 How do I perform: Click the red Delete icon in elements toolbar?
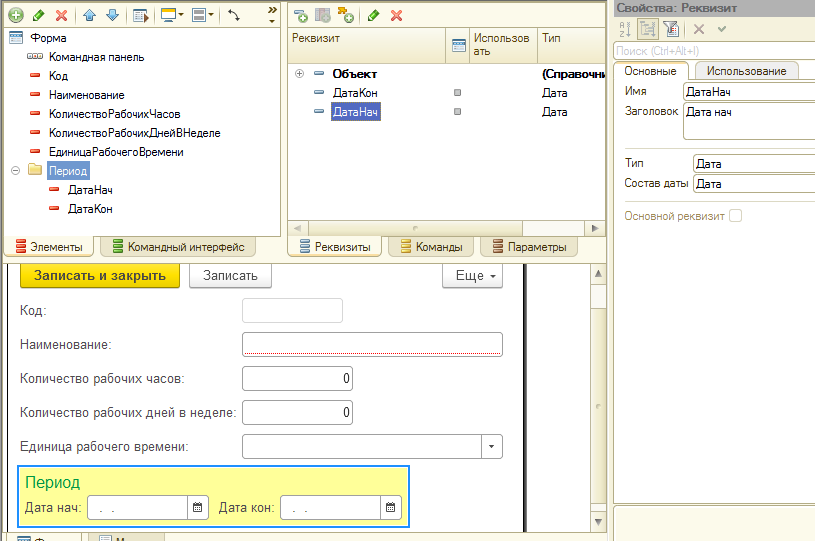62,15
